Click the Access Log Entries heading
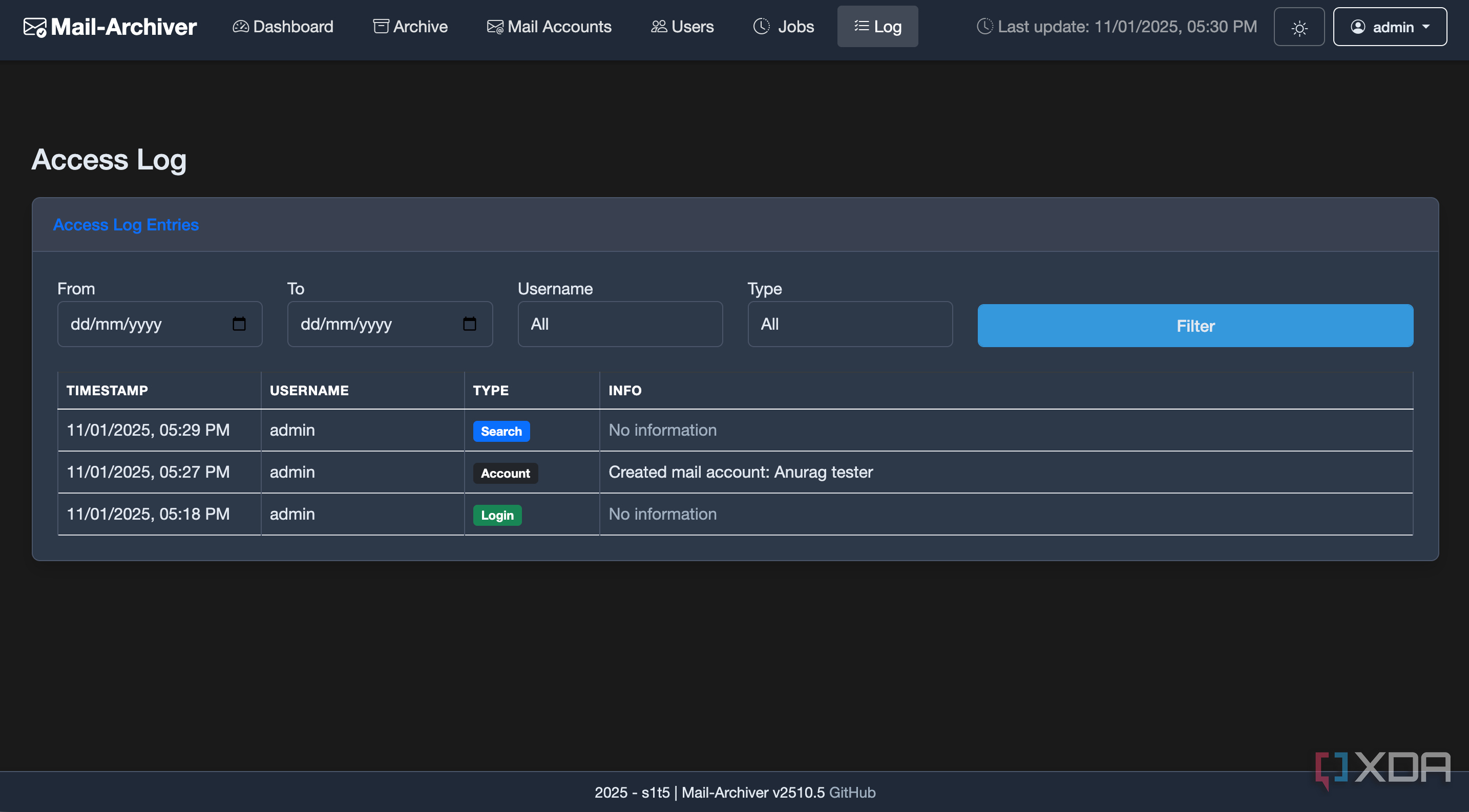The width and height of the screenshot is (1469, 812). pos(125,225)
